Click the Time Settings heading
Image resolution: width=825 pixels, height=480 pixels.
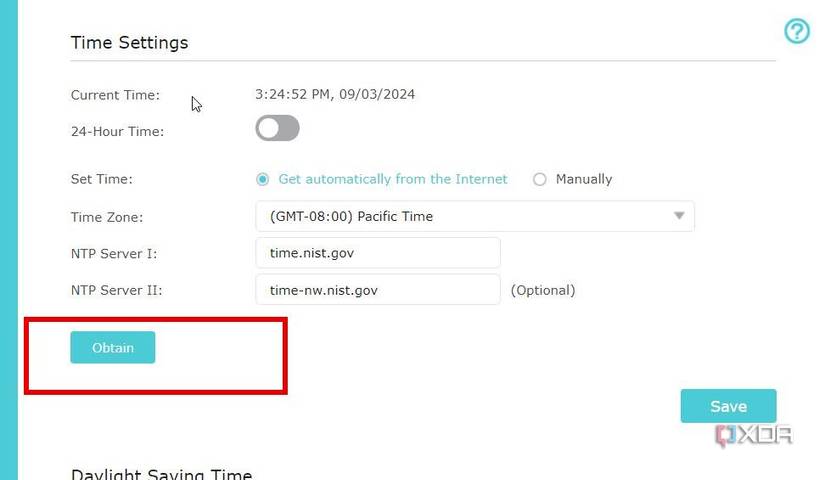[129, 43]
